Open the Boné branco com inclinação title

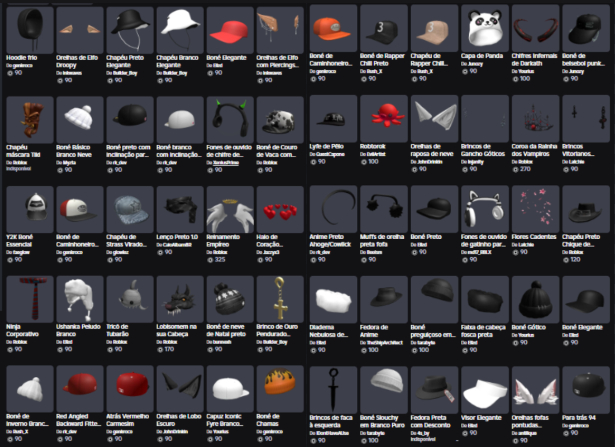pos(179,151)
